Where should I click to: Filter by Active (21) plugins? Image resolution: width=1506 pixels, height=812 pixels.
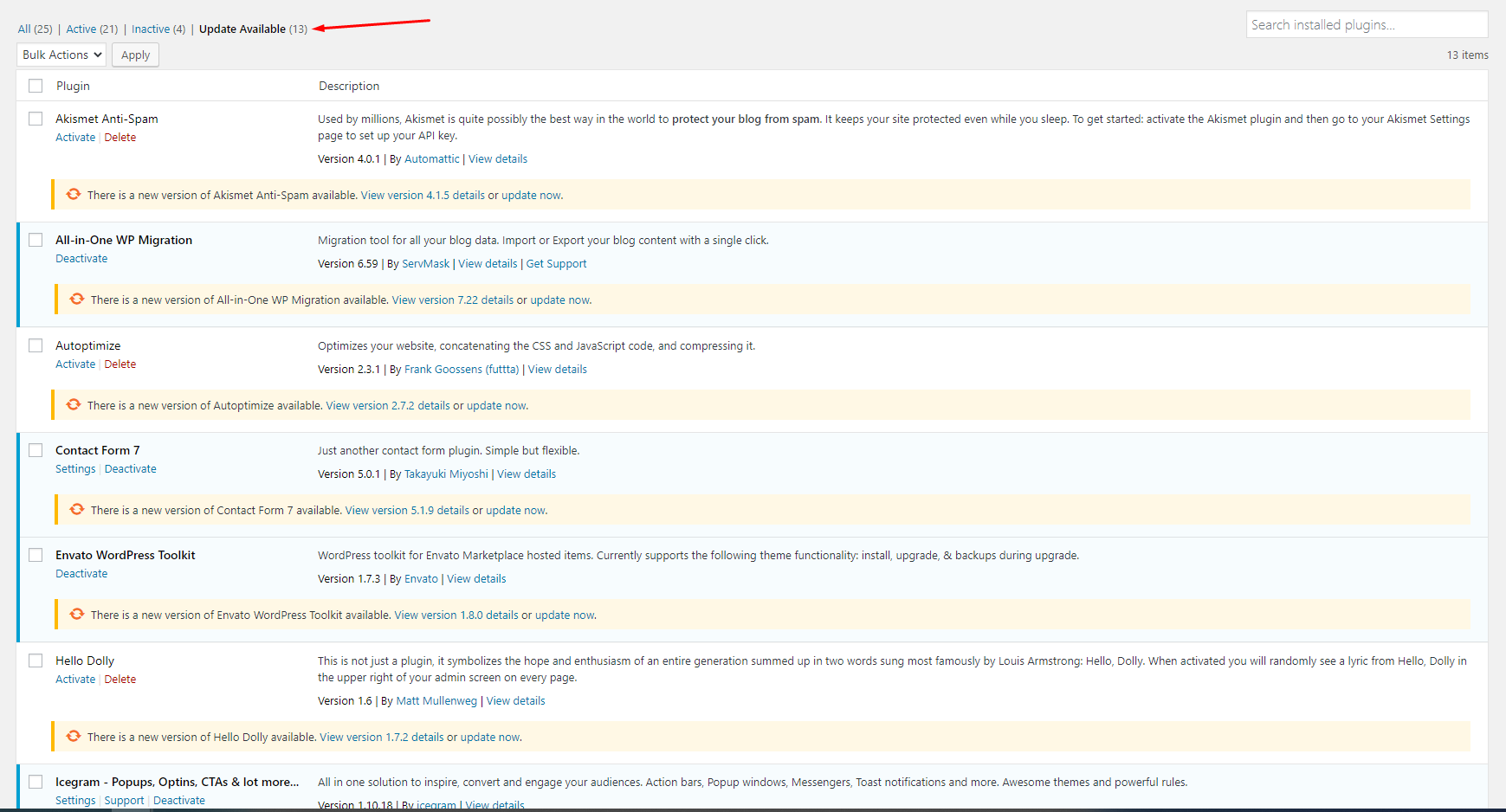coord(92,29)
